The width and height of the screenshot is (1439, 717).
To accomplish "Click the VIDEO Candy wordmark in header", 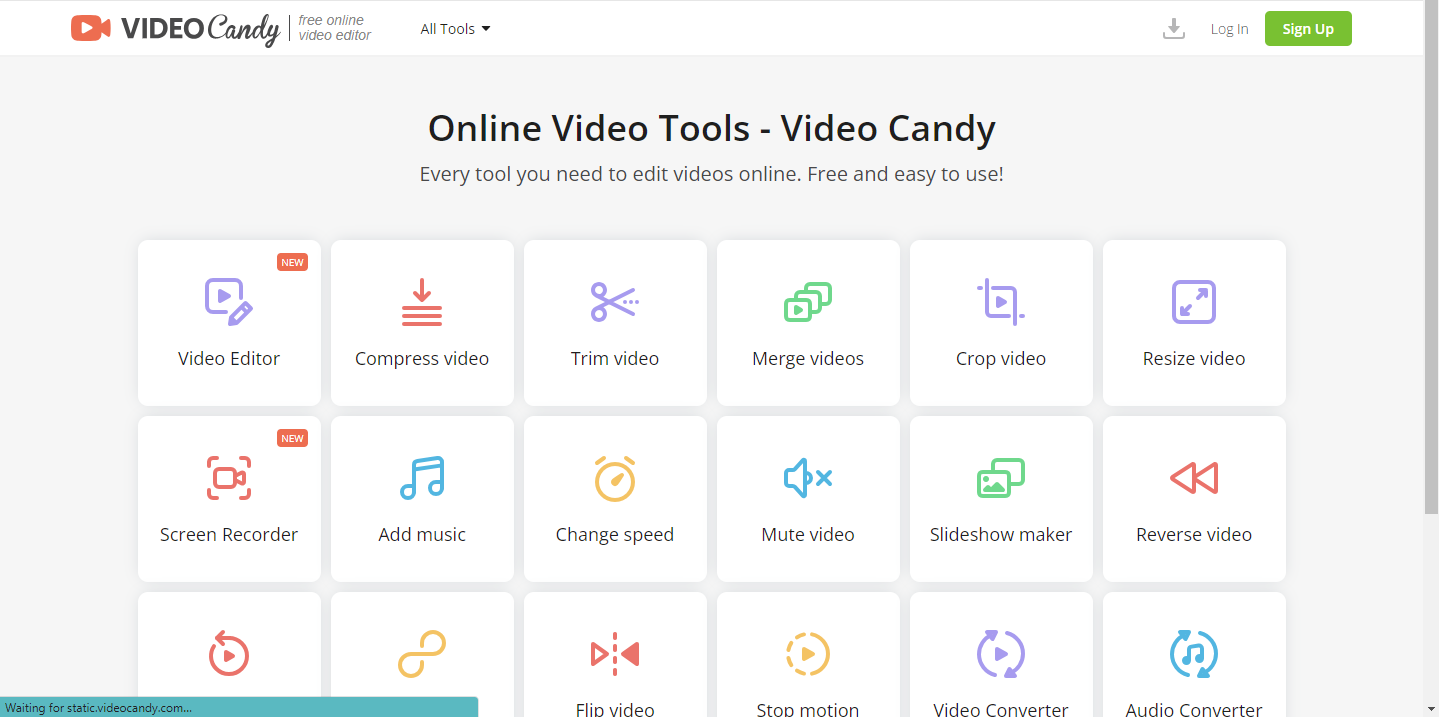I will click(200, 29).
